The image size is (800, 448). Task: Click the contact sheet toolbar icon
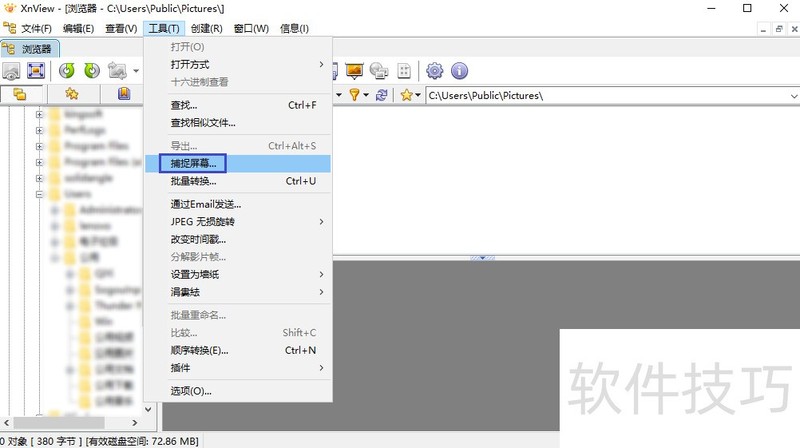[x=404, y=70]
